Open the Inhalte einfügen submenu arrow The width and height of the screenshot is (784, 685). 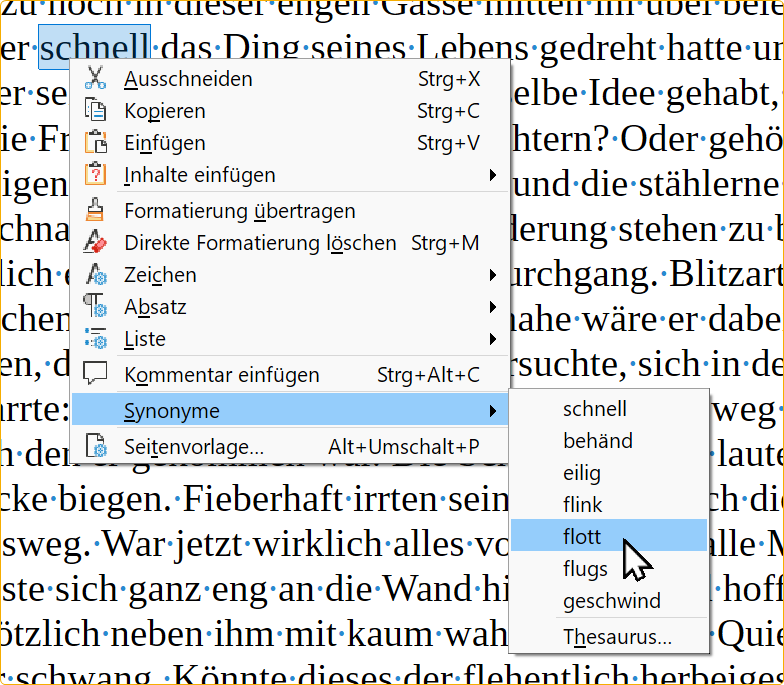click(x=492, y=175)
